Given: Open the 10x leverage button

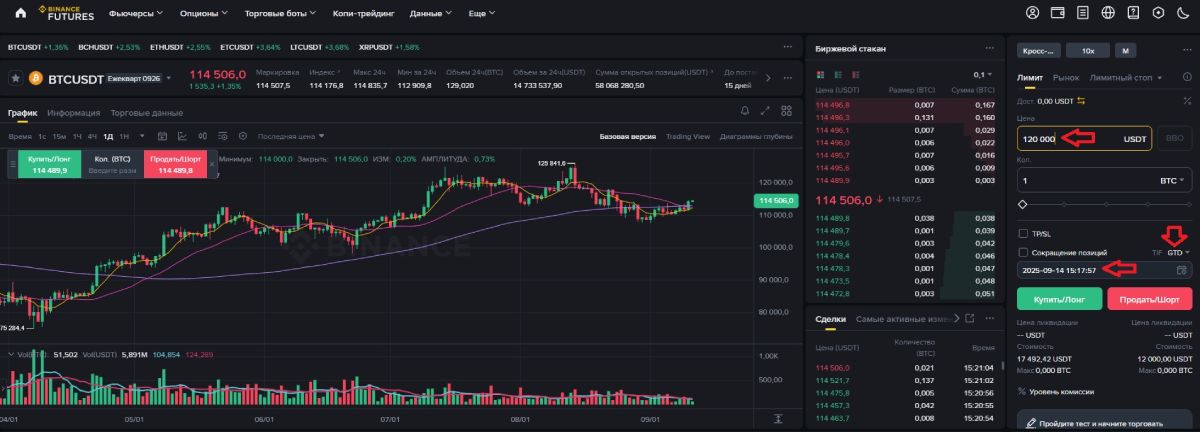Looking at the screenshot, I should (x=1088, y=50).
